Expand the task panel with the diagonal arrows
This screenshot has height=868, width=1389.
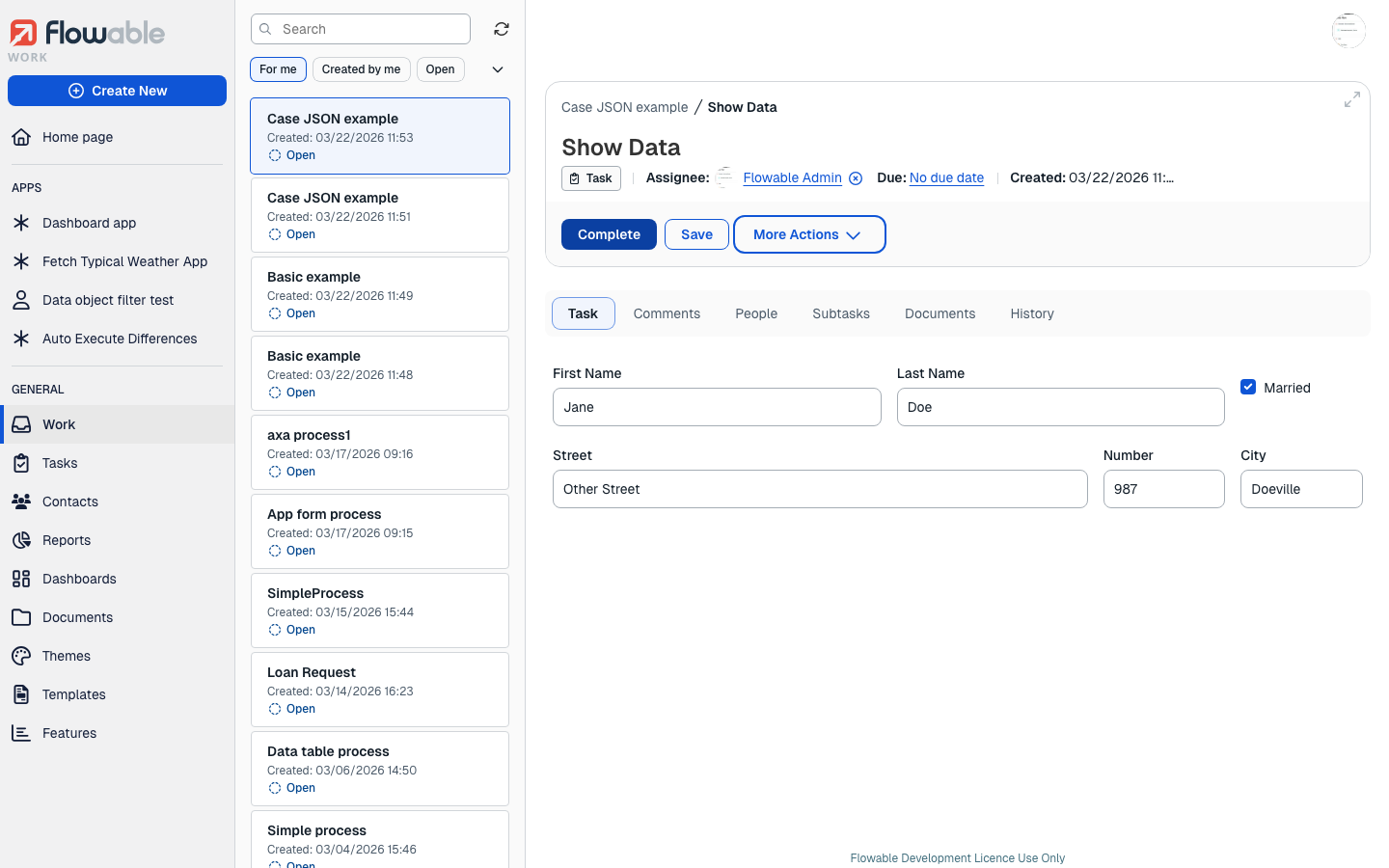pos(1351,98)
